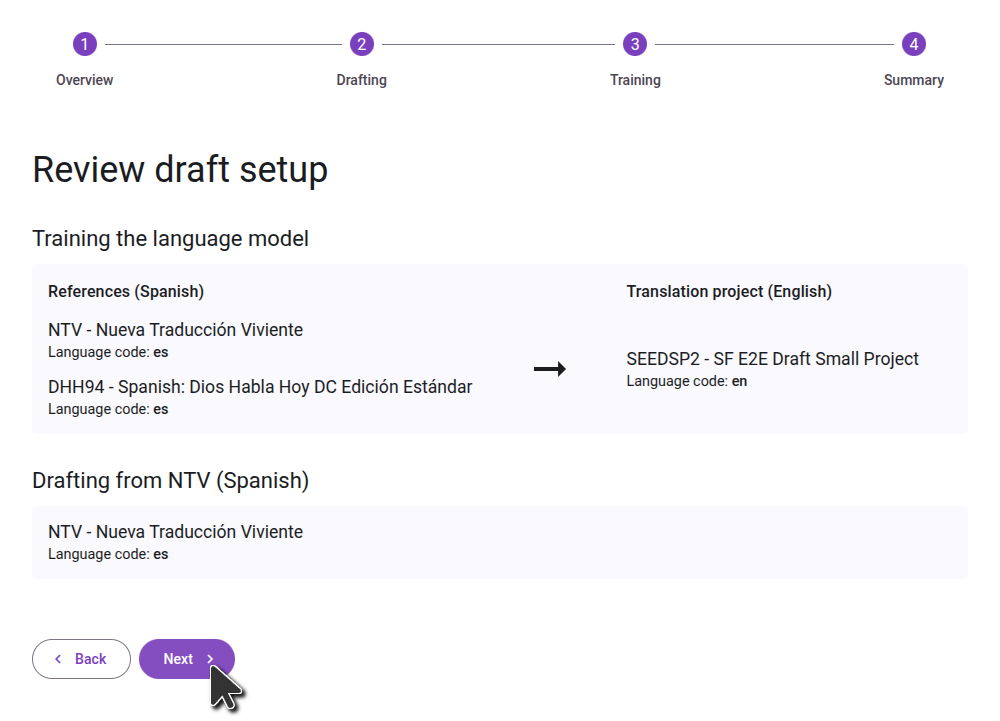Image resolution: width=1000 pixels, height=721 pixels.
Task: Click the step 3 circle in stepper
Action: click(x=634, y=44)
